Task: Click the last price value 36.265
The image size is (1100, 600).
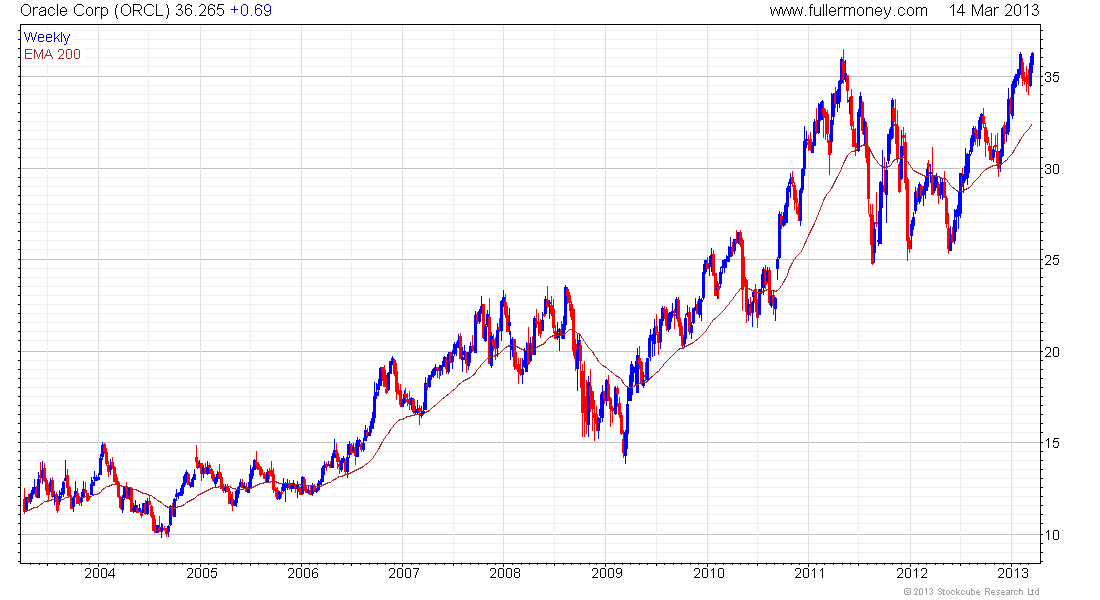Action: click(200, 11)
